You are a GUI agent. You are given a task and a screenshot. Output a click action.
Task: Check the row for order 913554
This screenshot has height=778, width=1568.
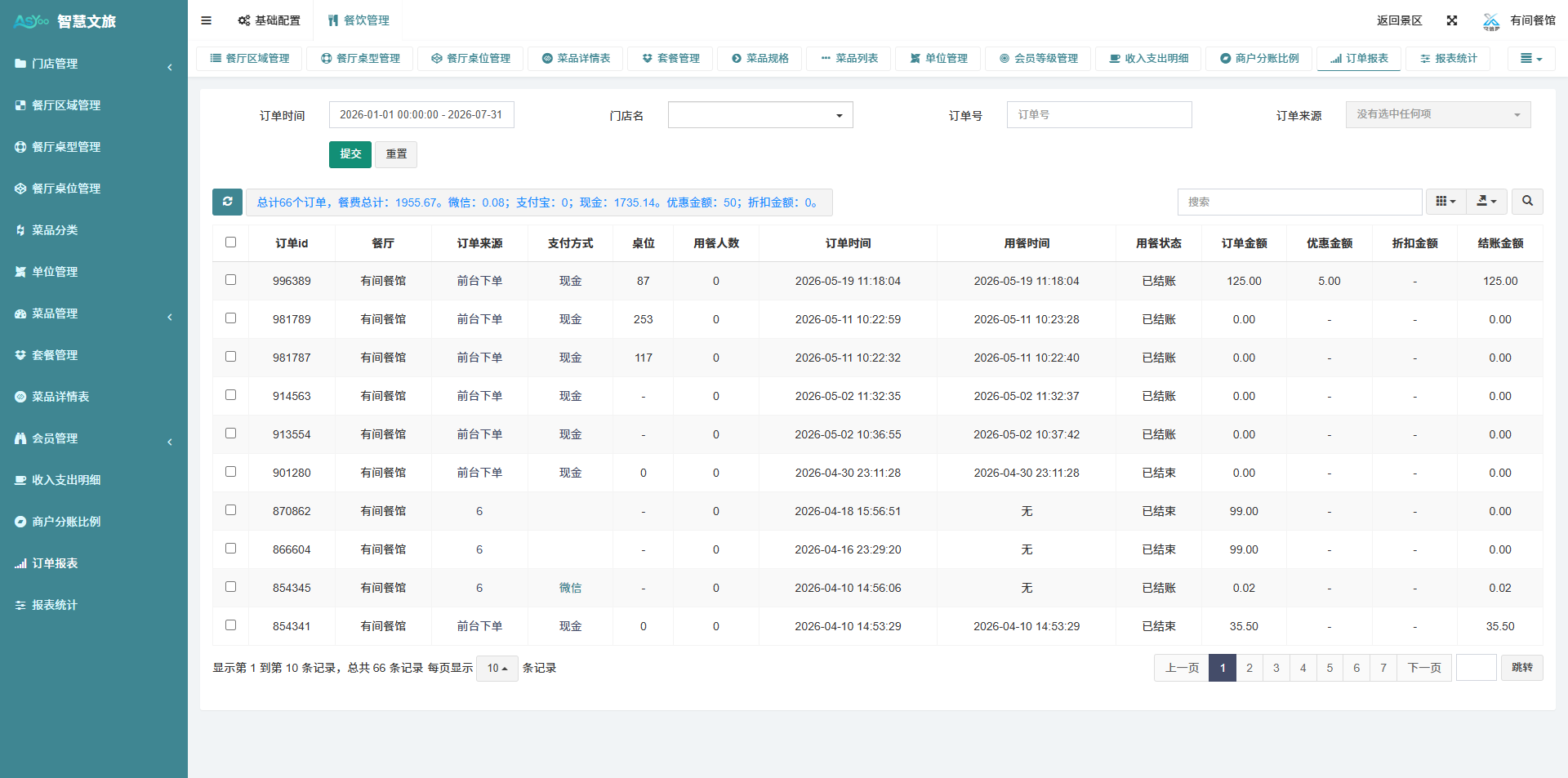[230, 433]
